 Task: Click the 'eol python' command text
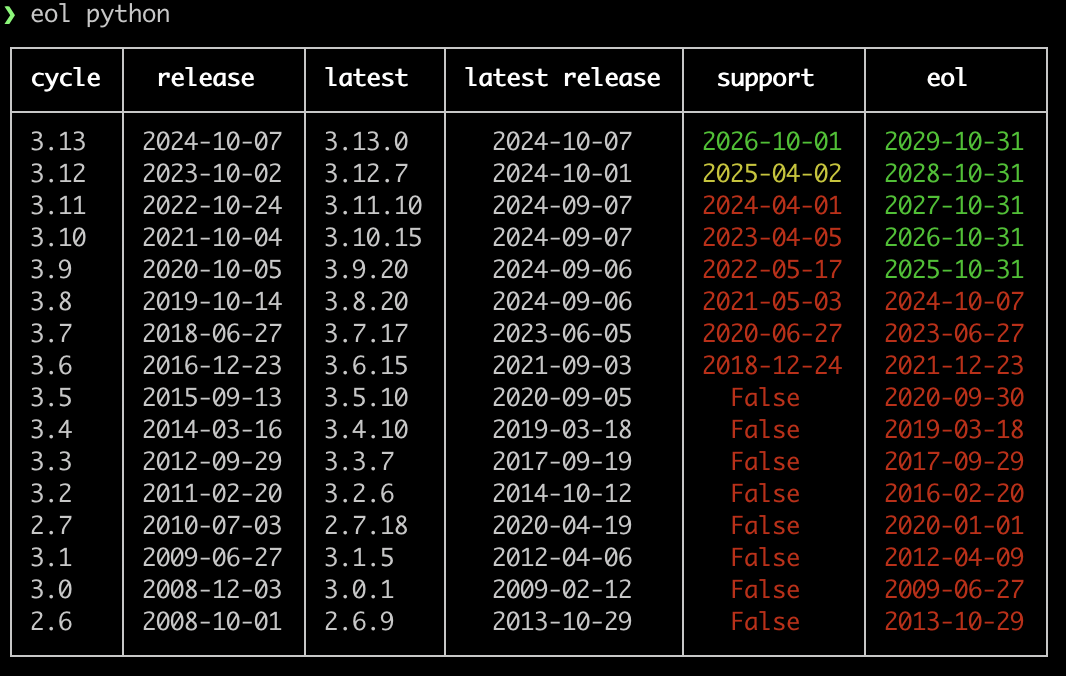tap(100, 14)
